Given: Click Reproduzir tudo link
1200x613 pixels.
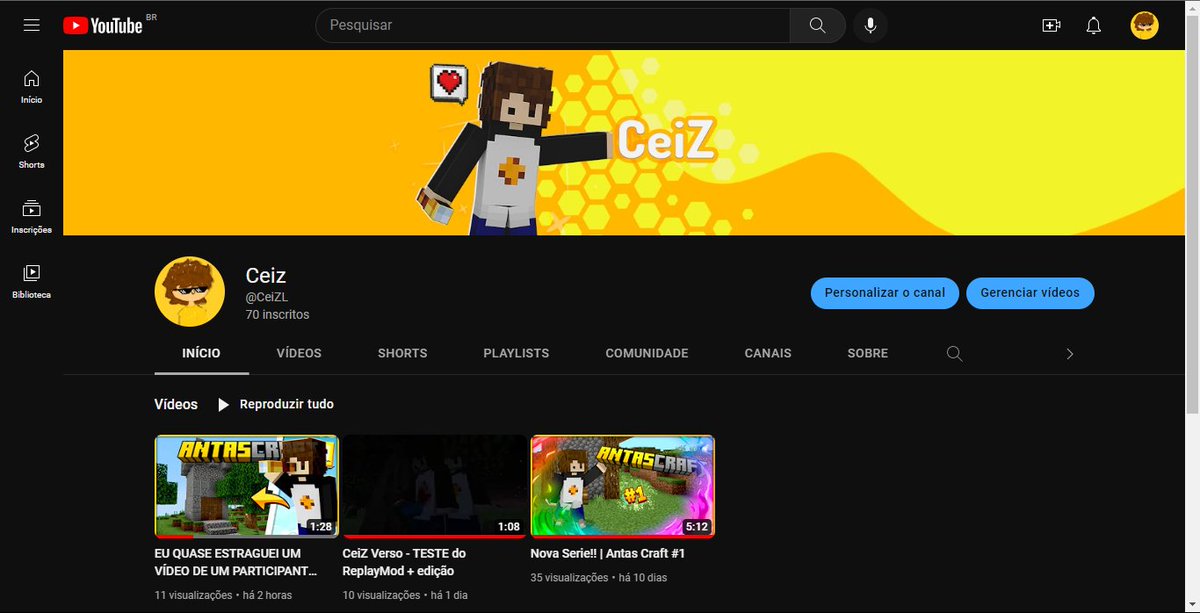Looking at the screenshot, I should (287, 404).
